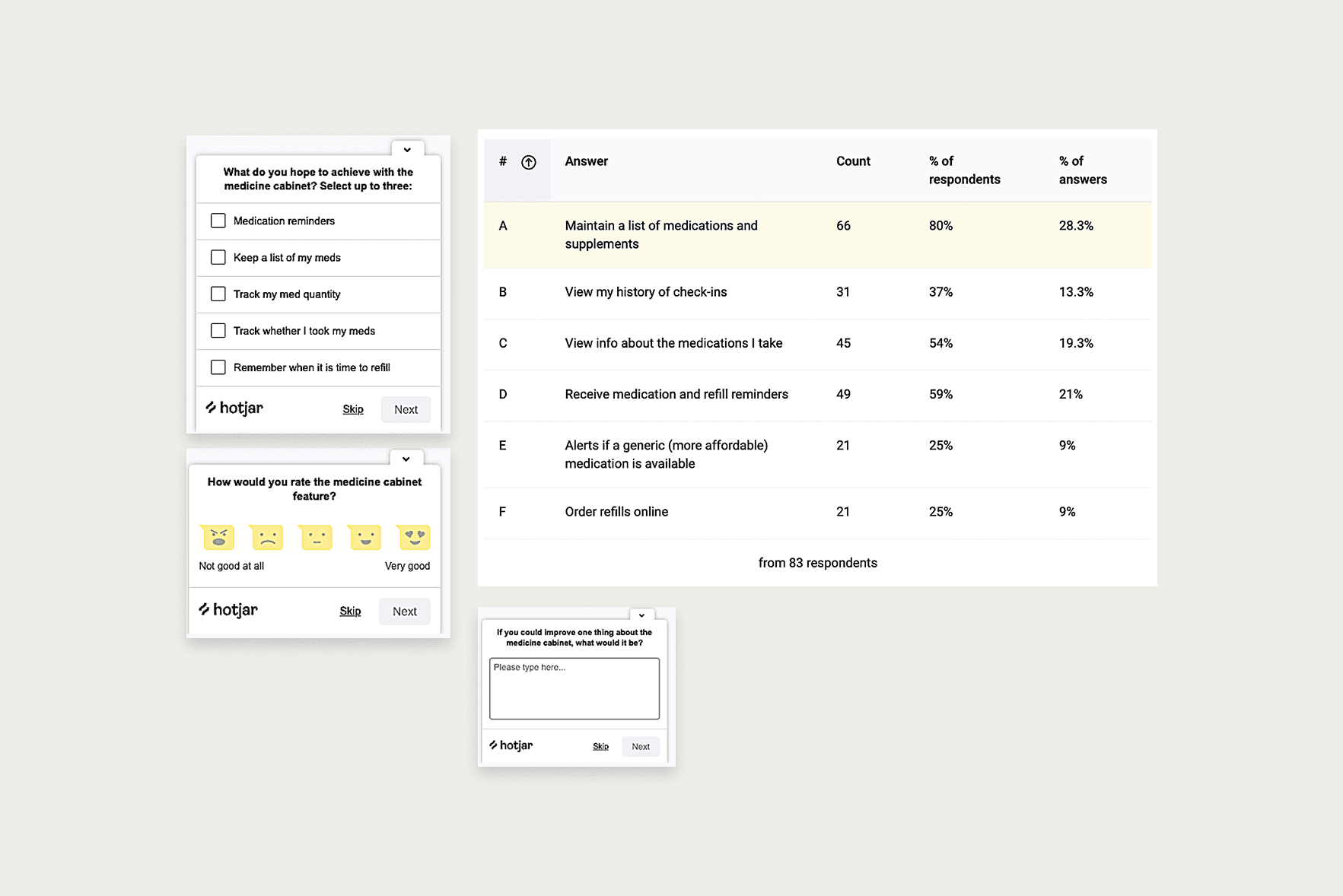Click the hotjar logo in checkbox survey
The height and width of the screenshot is (896, 1343).
[234, 408]
